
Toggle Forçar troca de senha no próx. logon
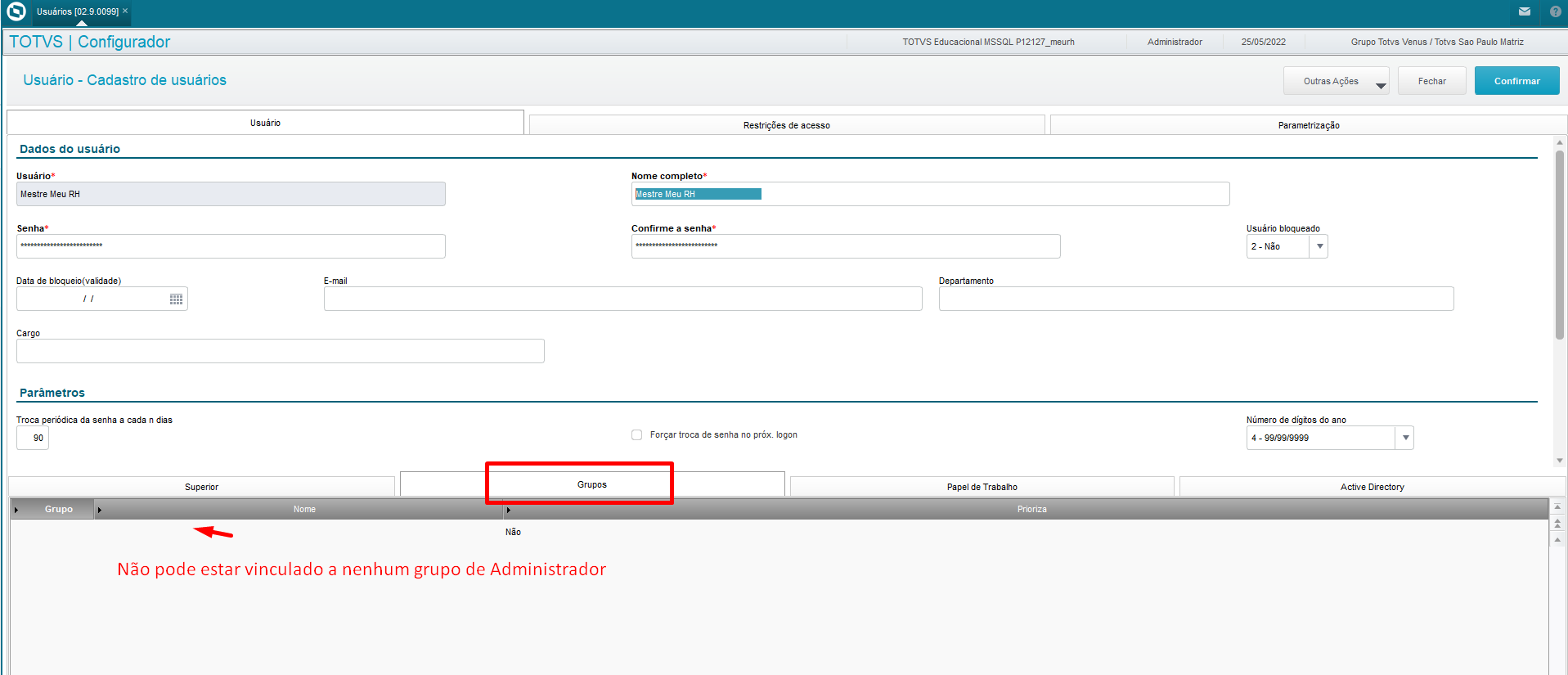pyautogui.click(x=636, y=435)
